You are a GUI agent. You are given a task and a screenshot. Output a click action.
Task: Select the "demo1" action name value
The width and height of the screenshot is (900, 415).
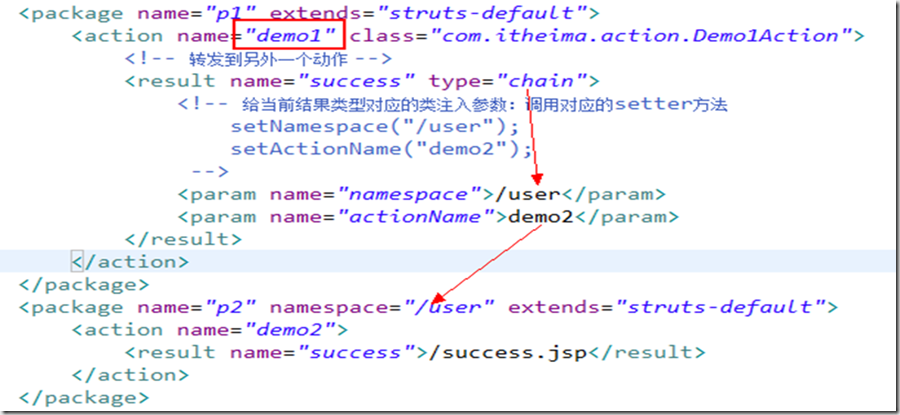tap(289, 36)
